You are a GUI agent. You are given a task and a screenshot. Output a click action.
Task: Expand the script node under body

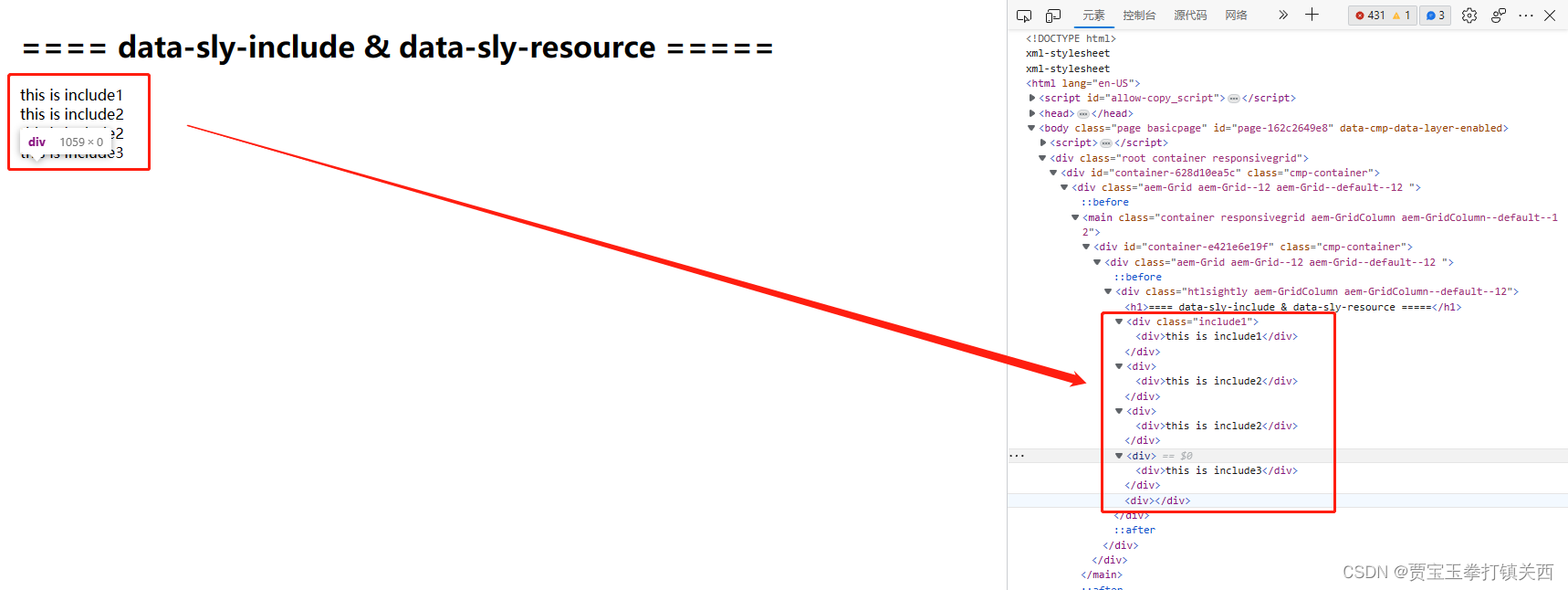(x=1043, y=142)
